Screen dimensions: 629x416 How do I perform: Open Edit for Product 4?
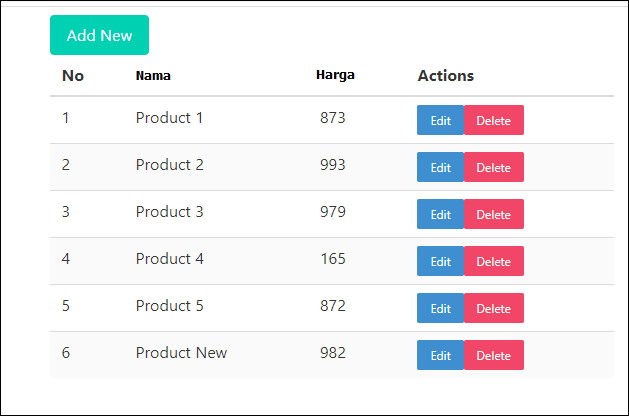click(440, 262)
